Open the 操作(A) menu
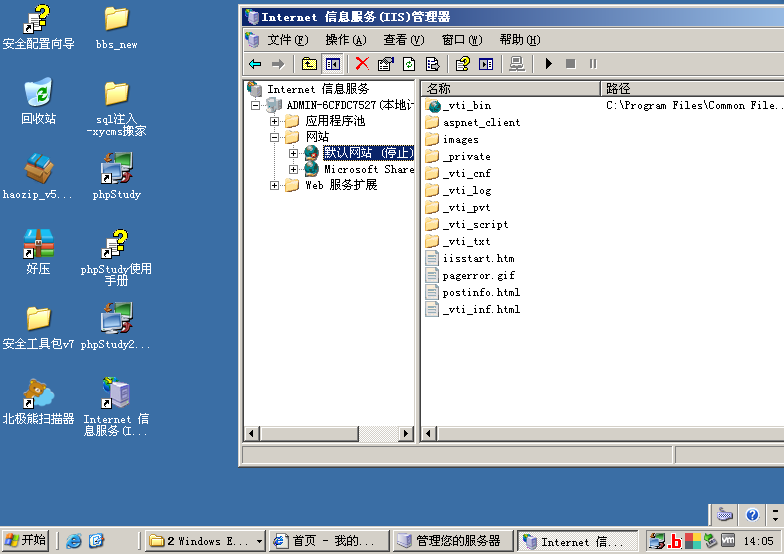 346,40
